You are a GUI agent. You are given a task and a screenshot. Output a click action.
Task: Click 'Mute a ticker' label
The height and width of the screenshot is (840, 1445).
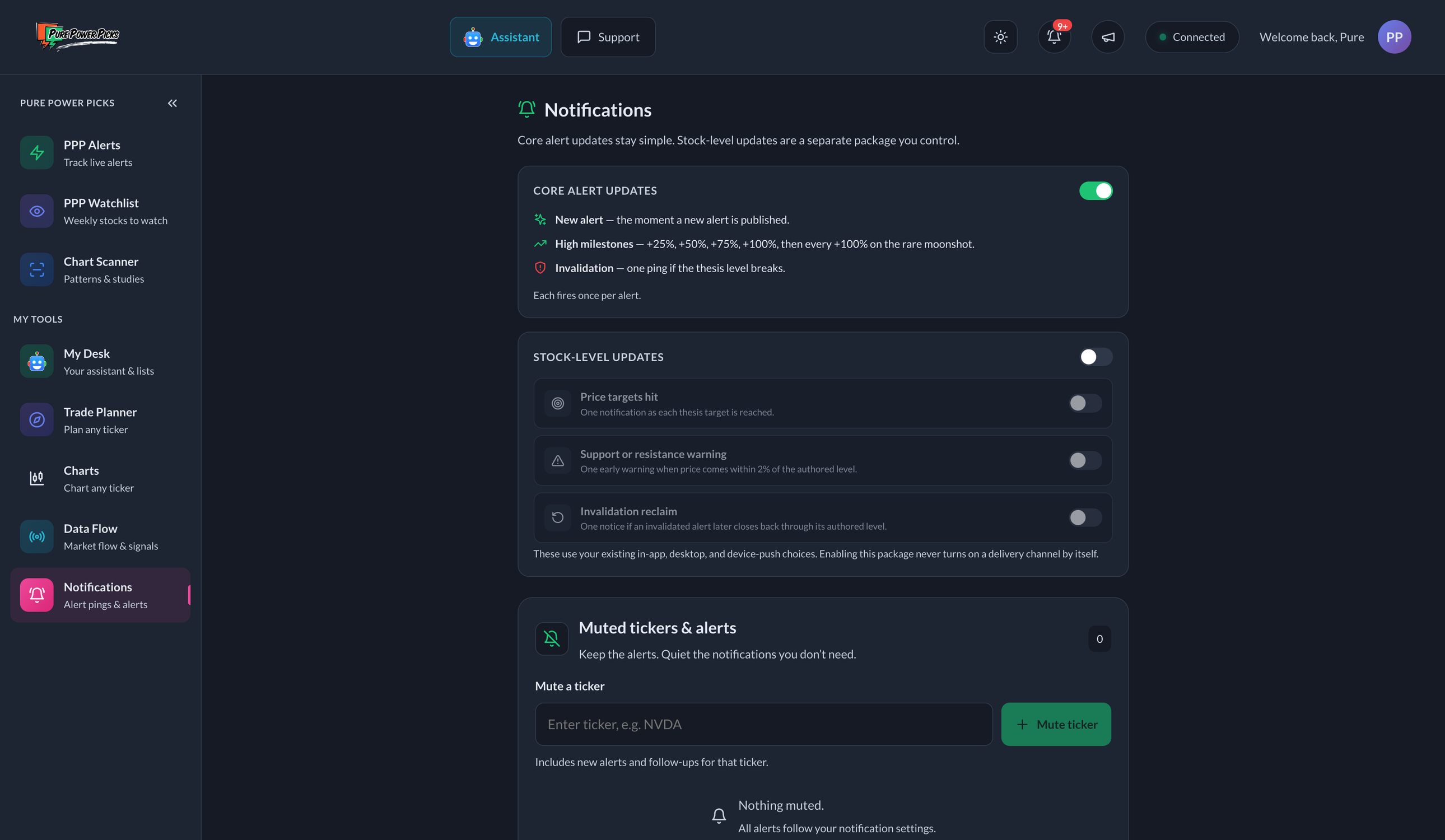[x=570, y=686]
